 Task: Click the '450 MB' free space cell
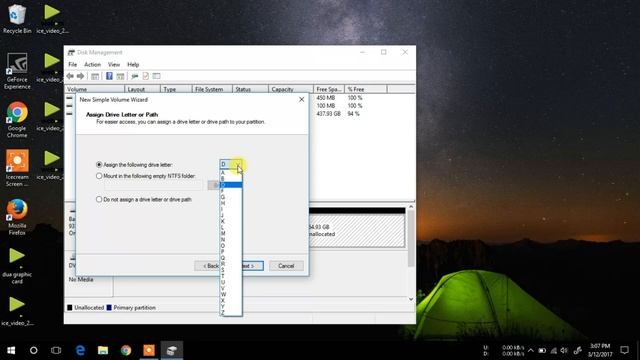coord(326,98)
